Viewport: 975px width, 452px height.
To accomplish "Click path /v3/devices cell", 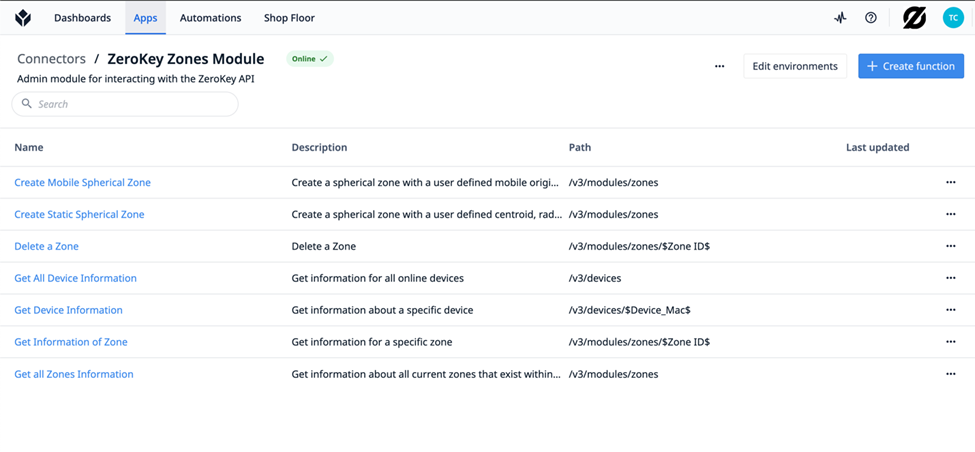I will (594, 278).
